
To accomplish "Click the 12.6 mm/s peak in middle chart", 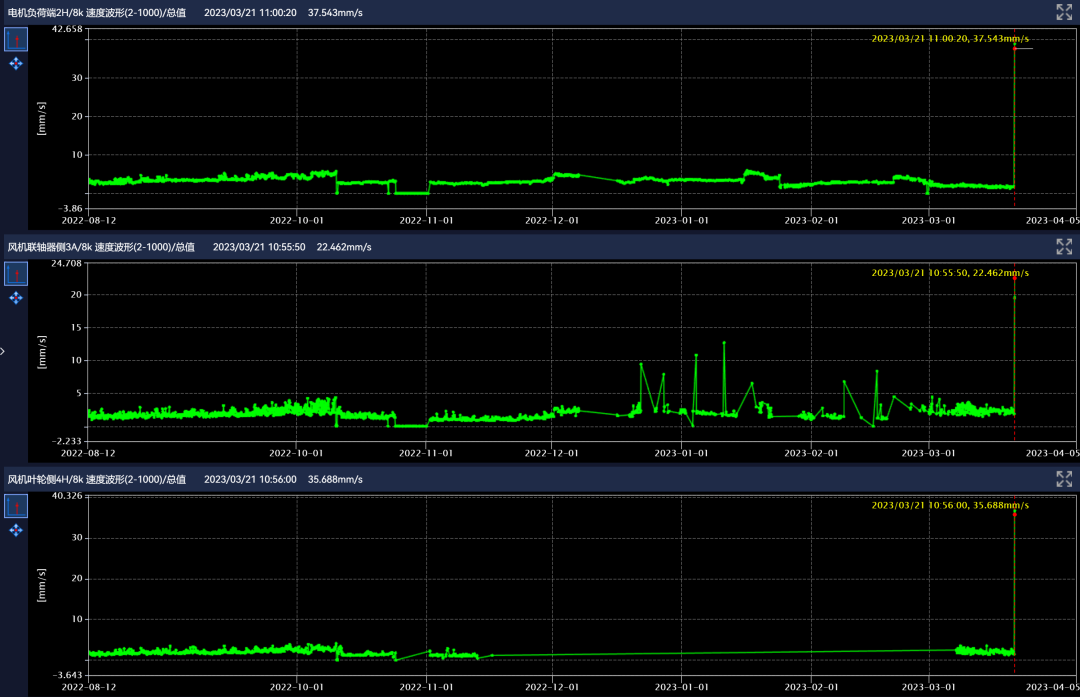I will (x=724, y=343).
